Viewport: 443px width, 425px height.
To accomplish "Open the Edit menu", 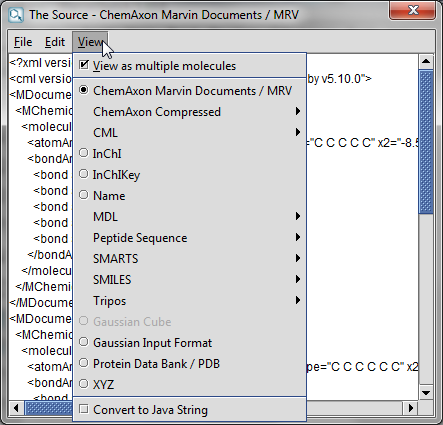I will coord(55,42).
